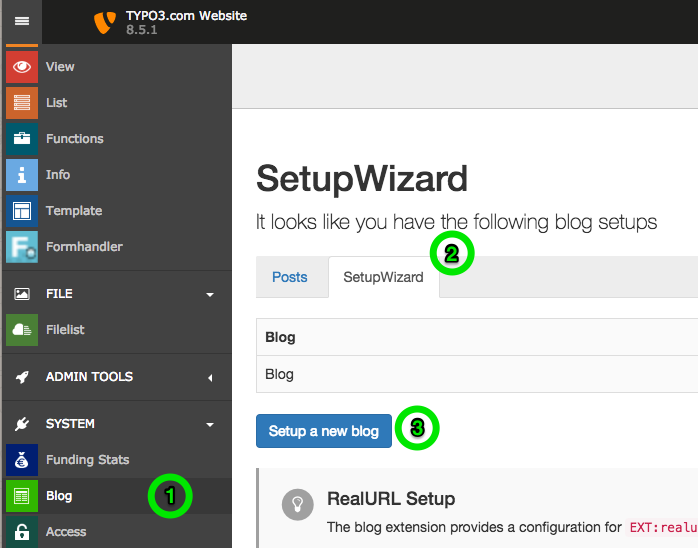Viewport: 698px width, 548px height.
Task: Click the TYPO3 logo in top bar
Action: click(104, 21)
